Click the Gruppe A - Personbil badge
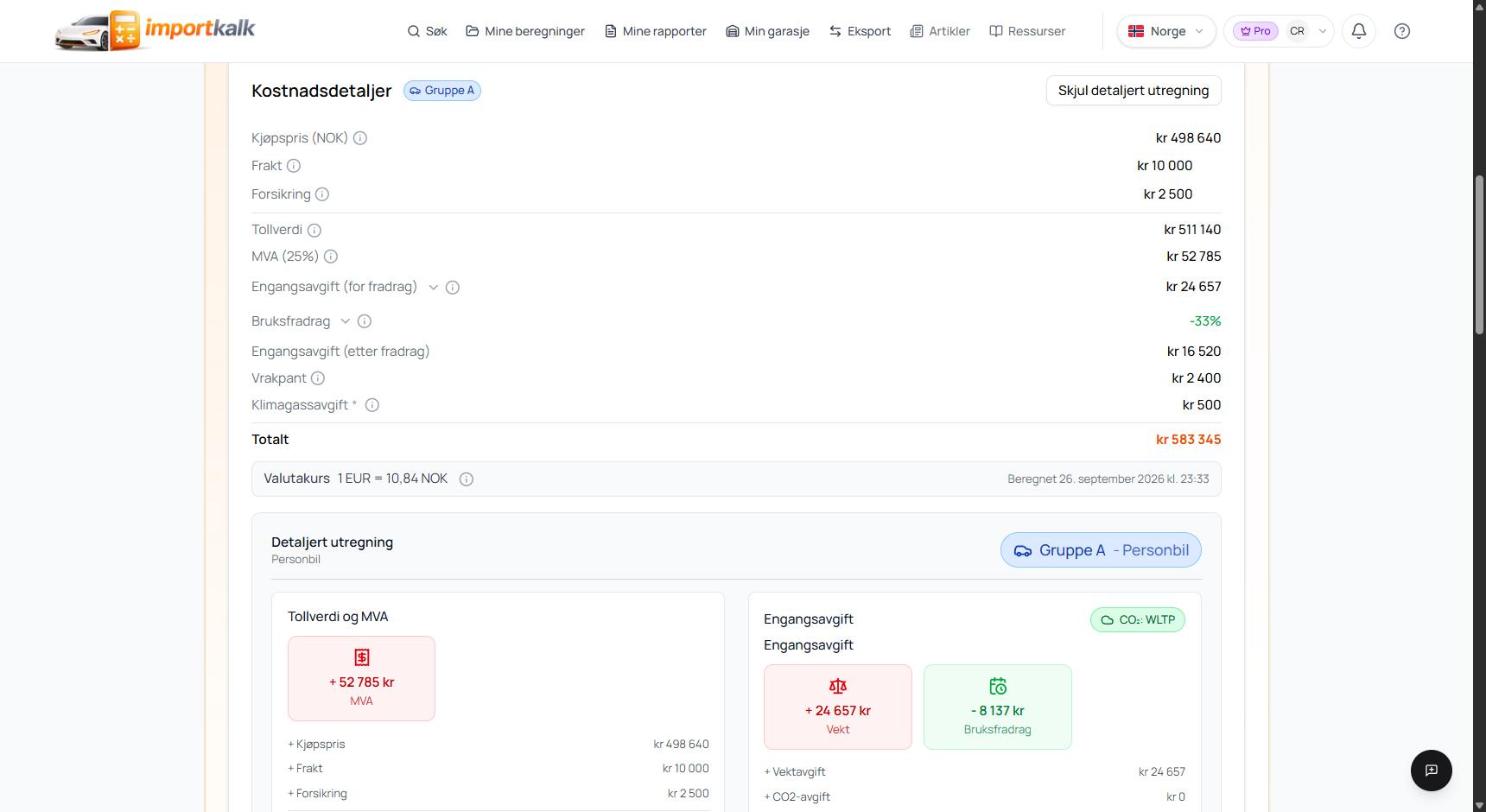1486x812 pixels. (1101, 550)
